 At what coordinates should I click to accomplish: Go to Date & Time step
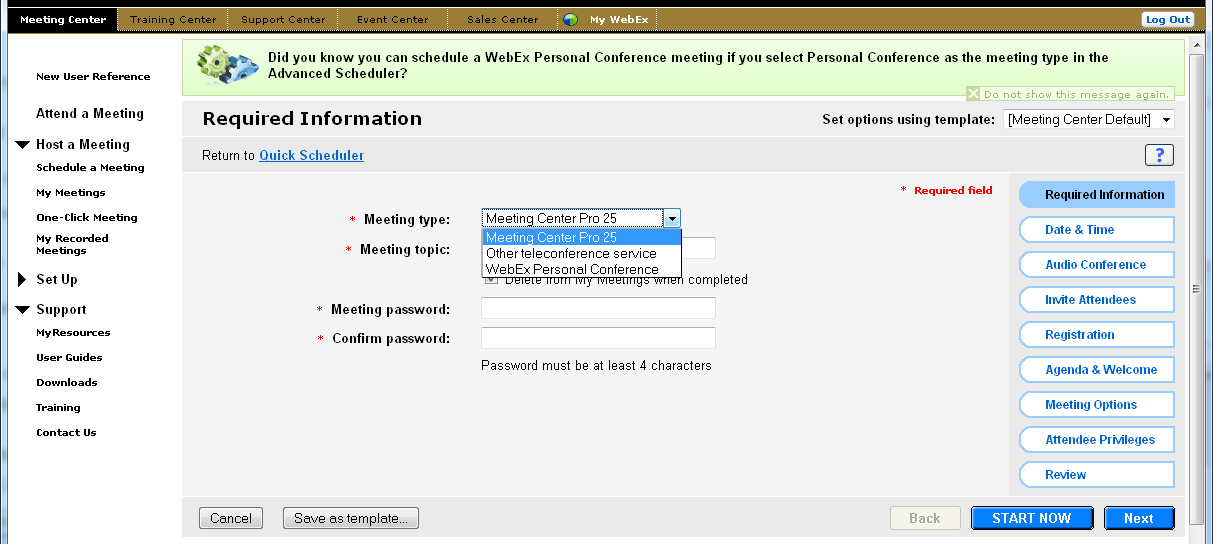pyautogui.click(x=1096, y=230)
